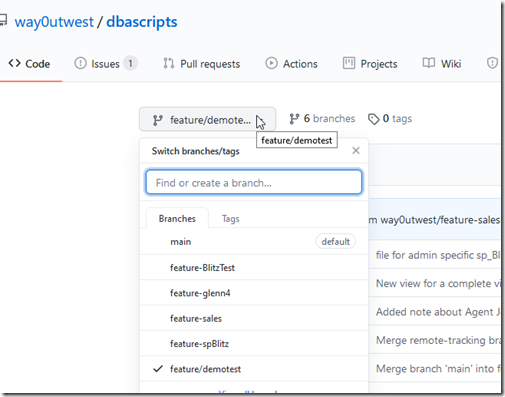505x397 pixels.
Task: Toggle the feature/demote... branch dropdown
Action: point(207,119)
